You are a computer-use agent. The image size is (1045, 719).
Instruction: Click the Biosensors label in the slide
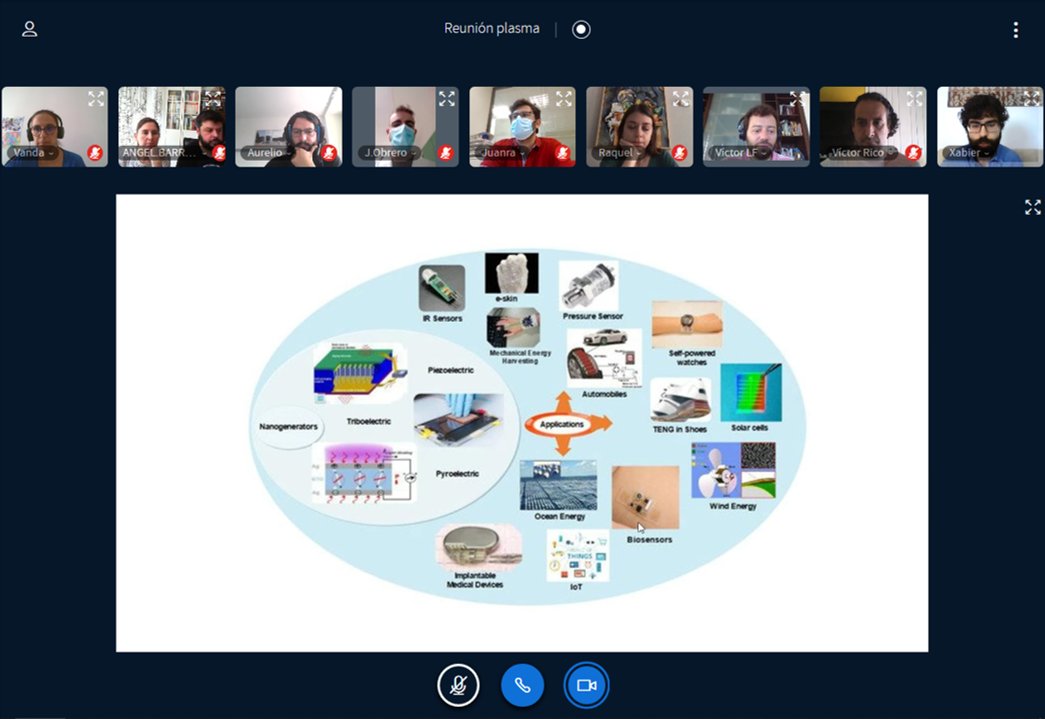[x=649, y=540]
